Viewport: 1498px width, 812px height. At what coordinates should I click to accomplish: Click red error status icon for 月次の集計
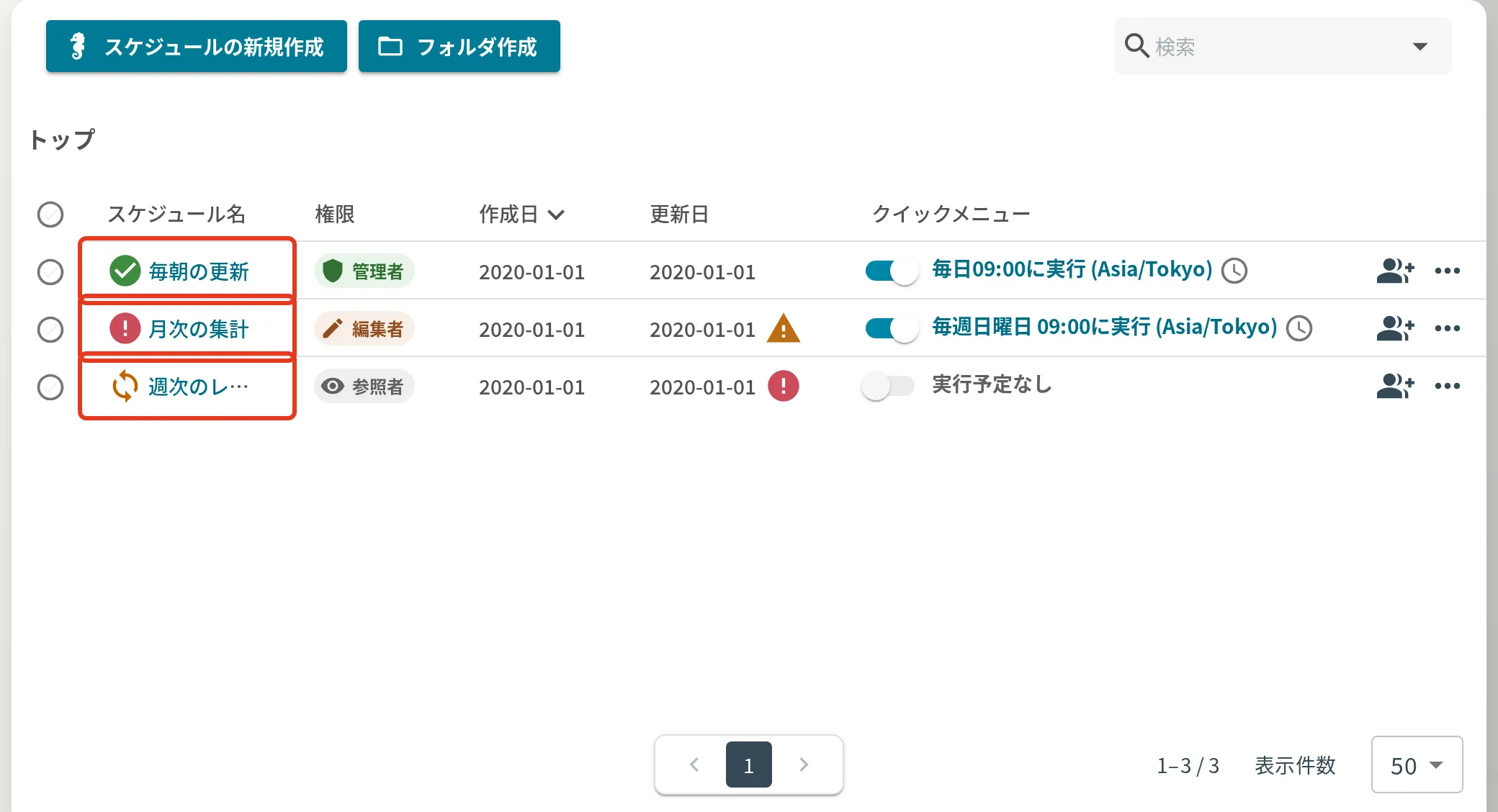pyautogui.click(x=125, y=328)
